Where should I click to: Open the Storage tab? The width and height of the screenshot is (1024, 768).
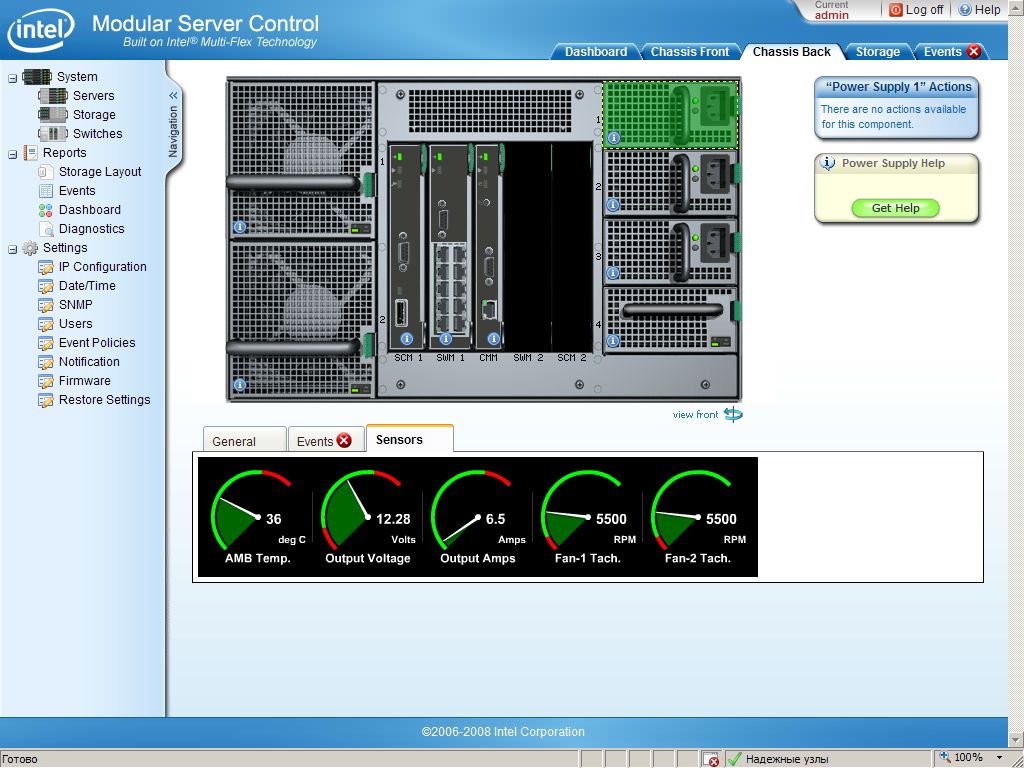point(877,52)
